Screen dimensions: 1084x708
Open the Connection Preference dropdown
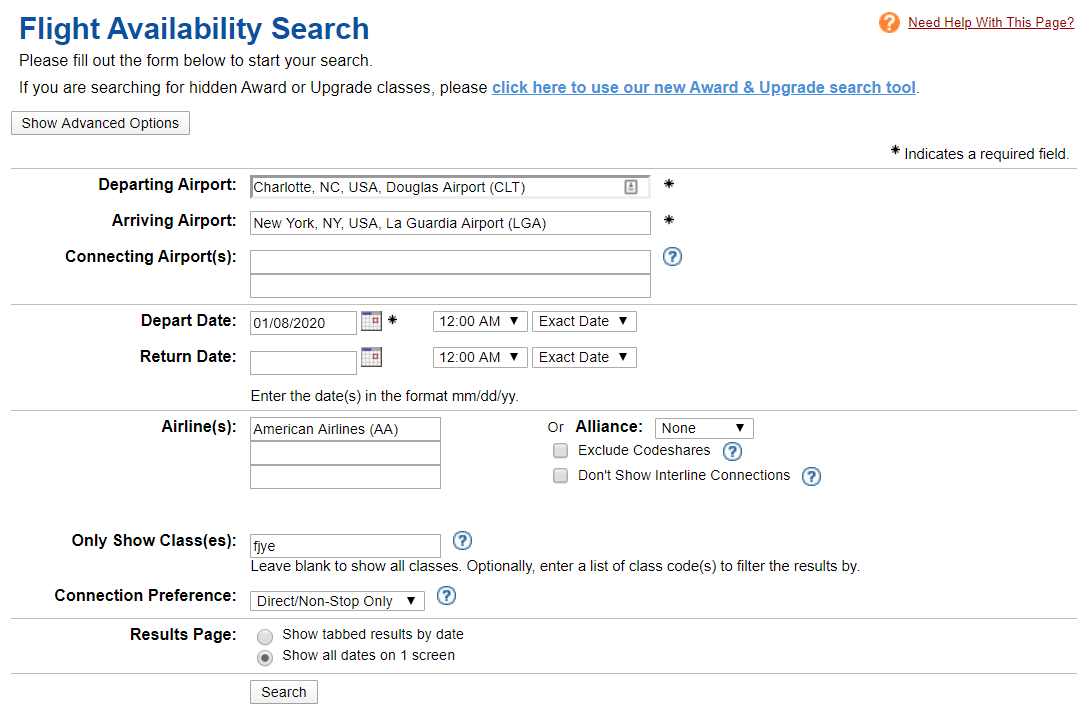[337, 601]
